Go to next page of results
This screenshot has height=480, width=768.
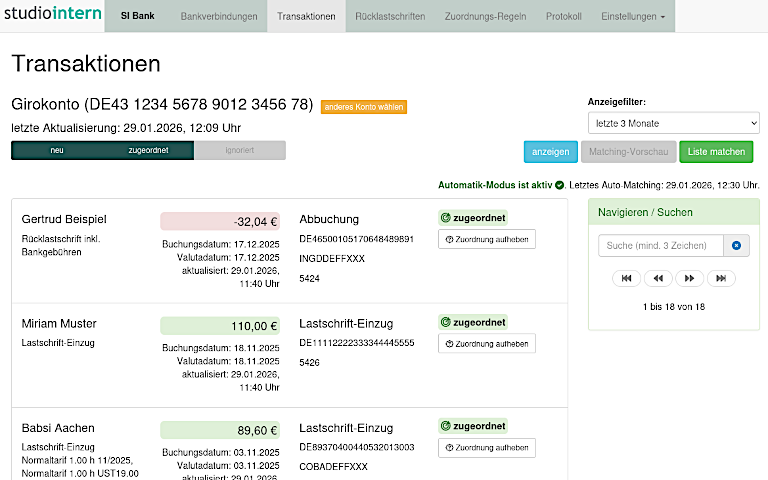click(689, 278)
